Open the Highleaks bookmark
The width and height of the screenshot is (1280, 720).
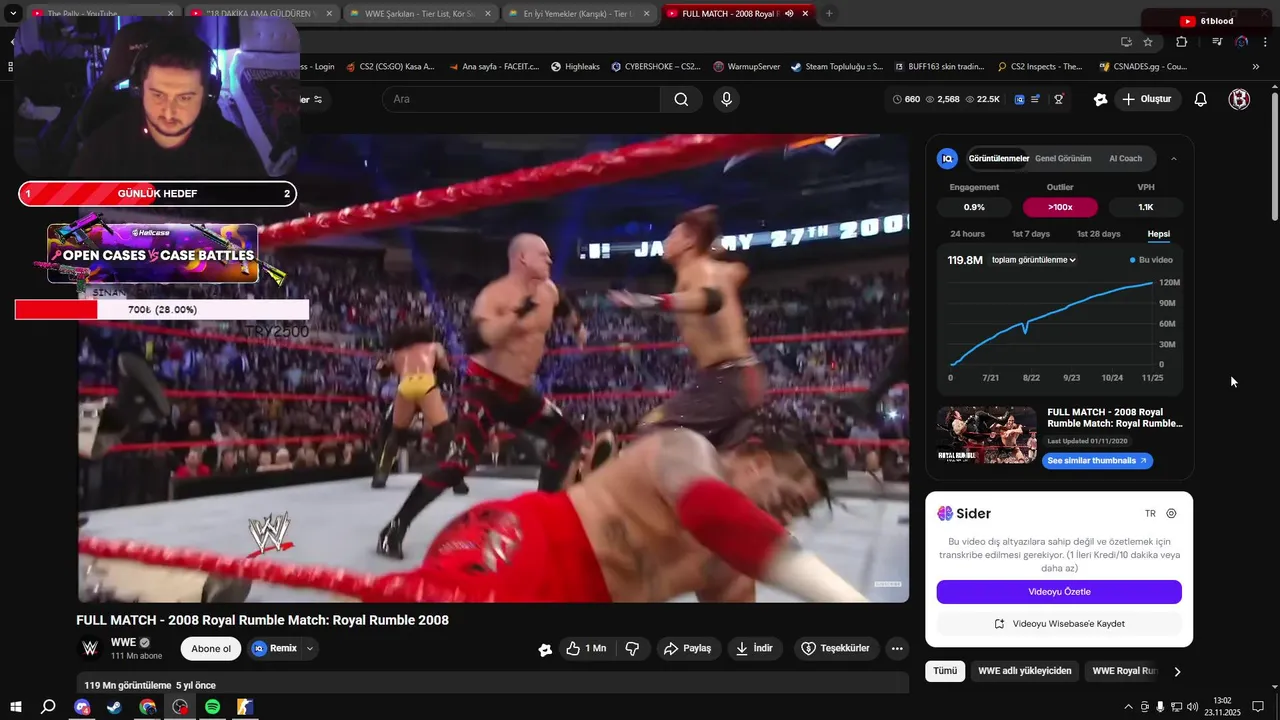click(575, 66)
